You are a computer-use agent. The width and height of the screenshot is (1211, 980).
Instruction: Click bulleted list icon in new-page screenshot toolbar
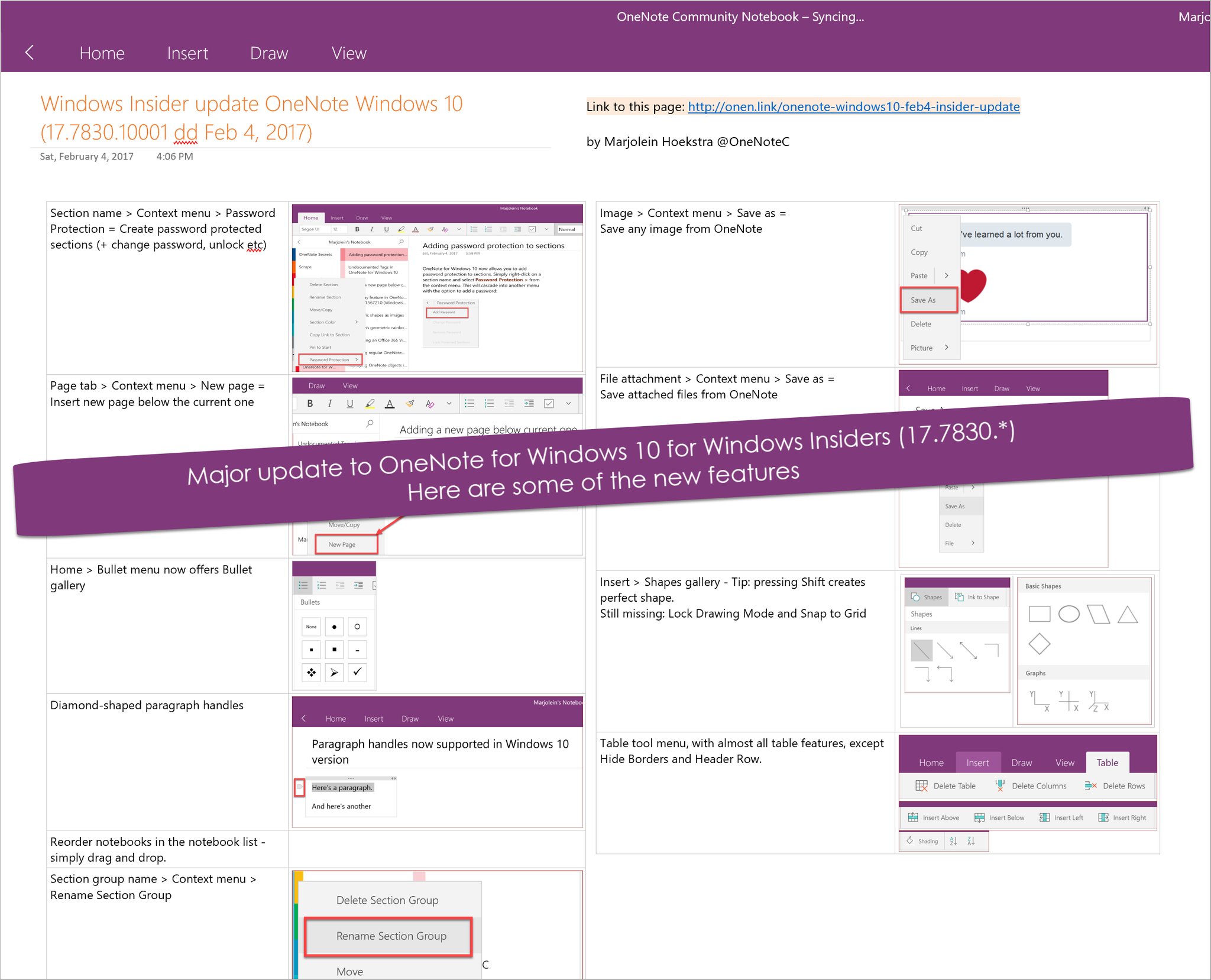pyautogui.click(x=469, y=404)
